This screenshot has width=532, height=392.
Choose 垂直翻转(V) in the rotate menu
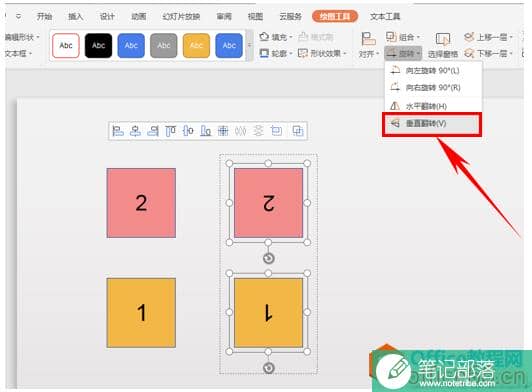431,124
